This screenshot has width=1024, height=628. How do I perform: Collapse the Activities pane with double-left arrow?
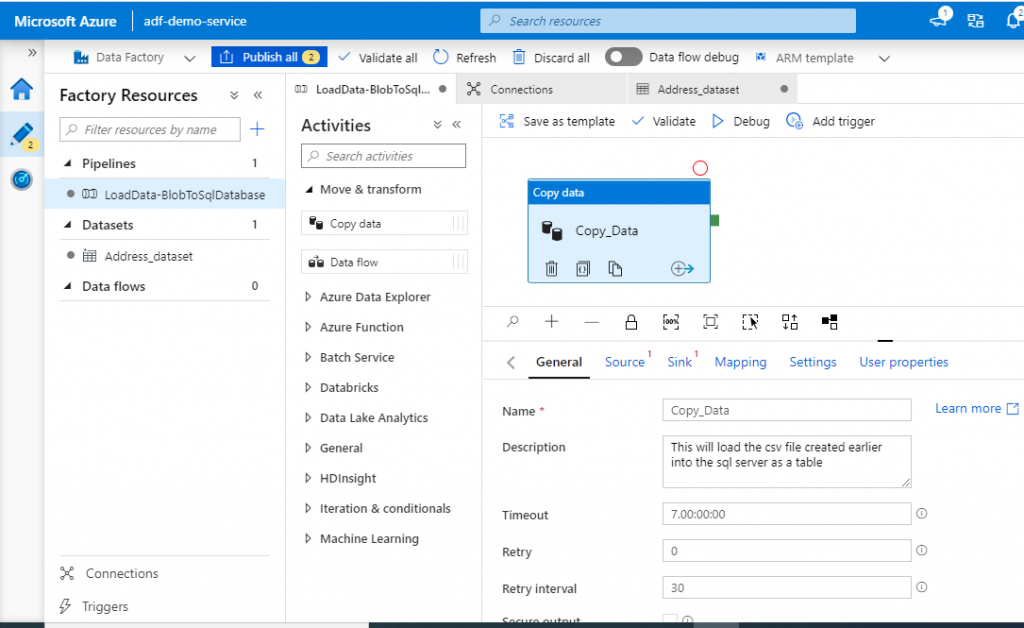[x=456, y=125]
